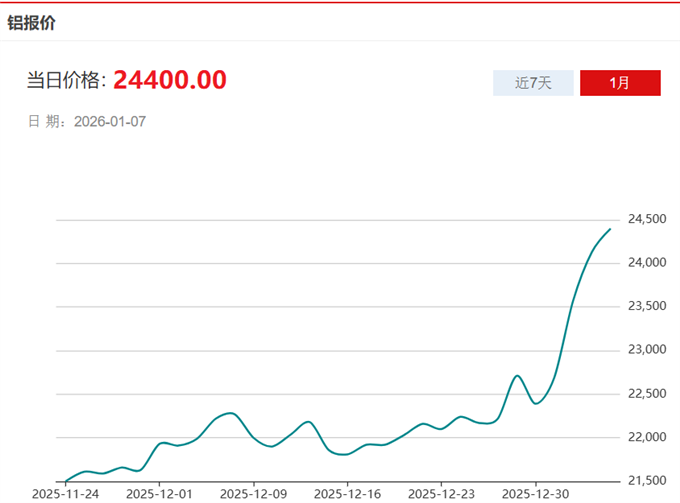This screenshot has width=680, height=503.
Task: Select the 23,500 y-axis value
Action: [x=646, y=306]
